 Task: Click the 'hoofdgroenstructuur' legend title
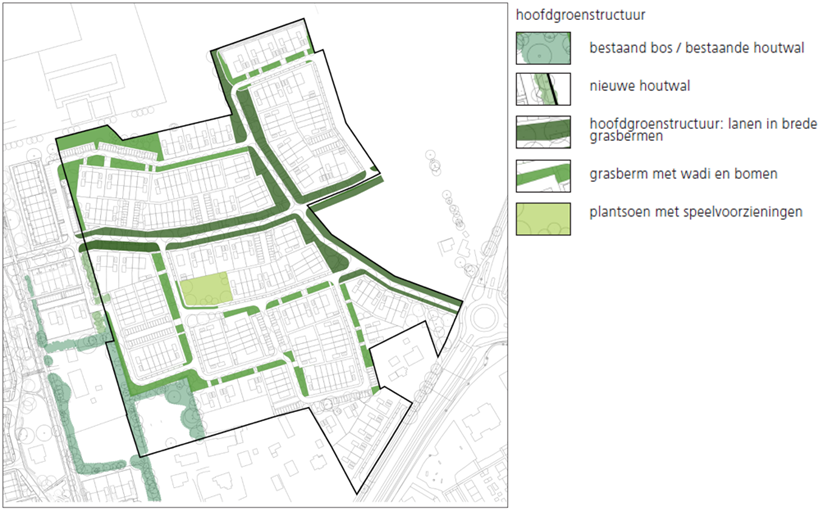click(x=580, y=15)
